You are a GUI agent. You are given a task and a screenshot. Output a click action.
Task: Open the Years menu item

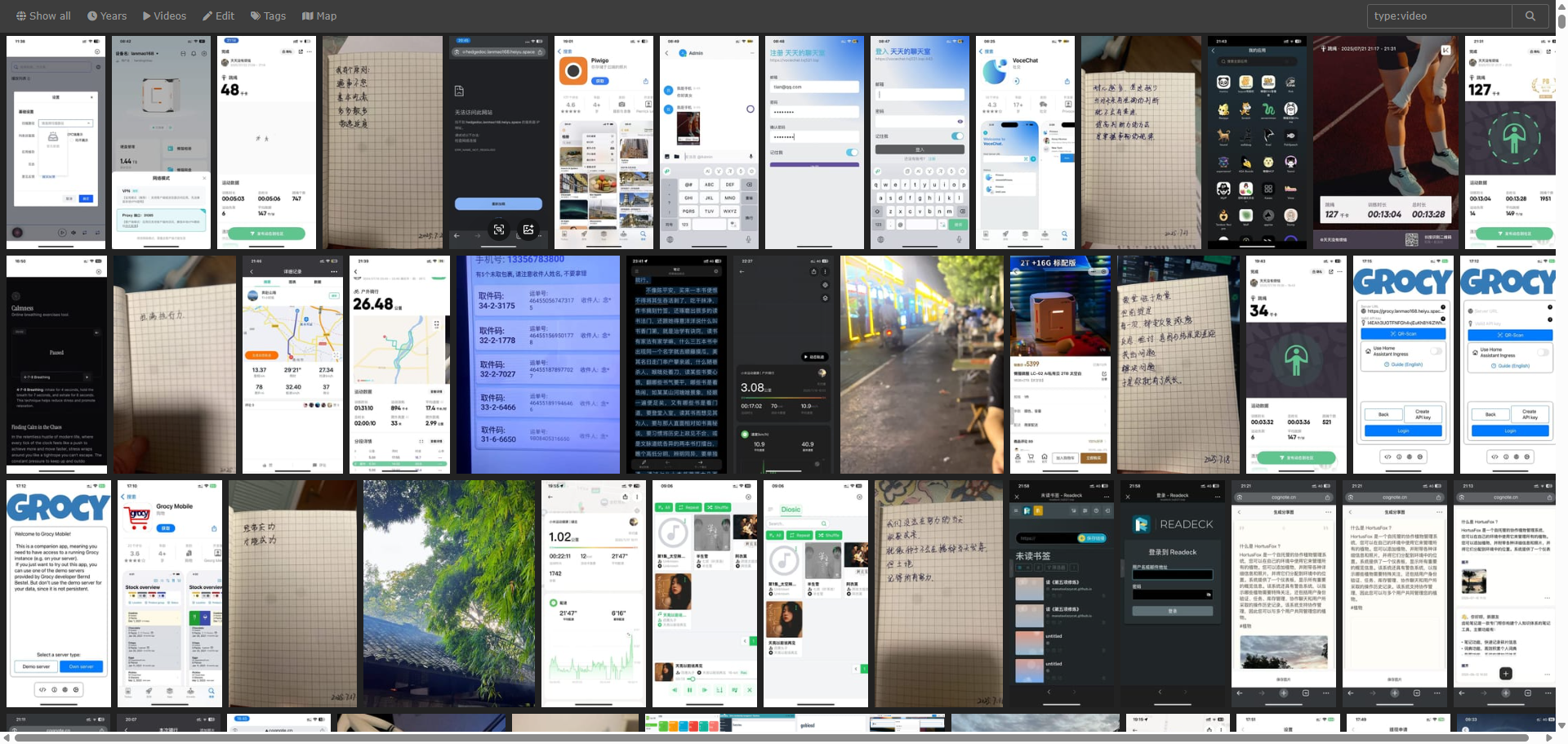(107, 16)
